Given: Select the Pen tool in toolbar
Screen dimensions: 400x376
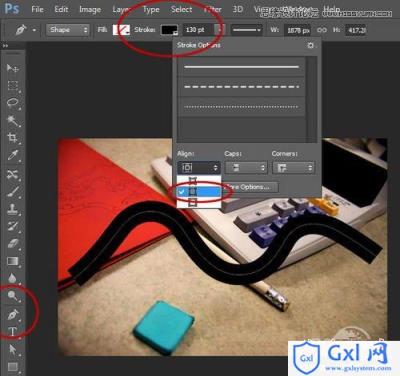Looking at the screenshot, I should (x=13, y=314).
